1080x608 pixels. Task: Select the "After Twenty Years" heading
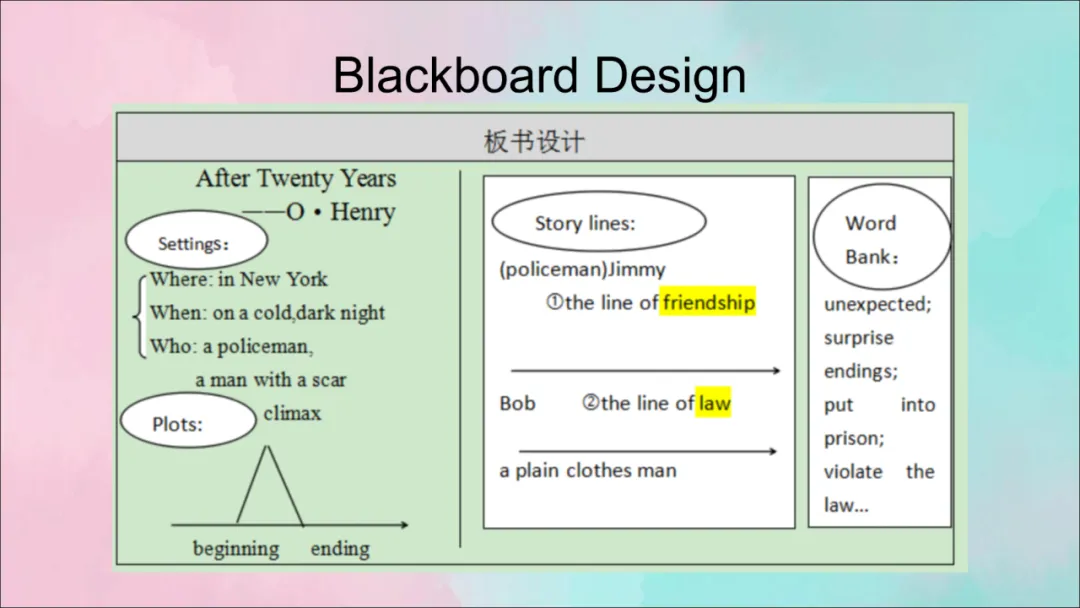pyautogui.click(x=296, y=178)
